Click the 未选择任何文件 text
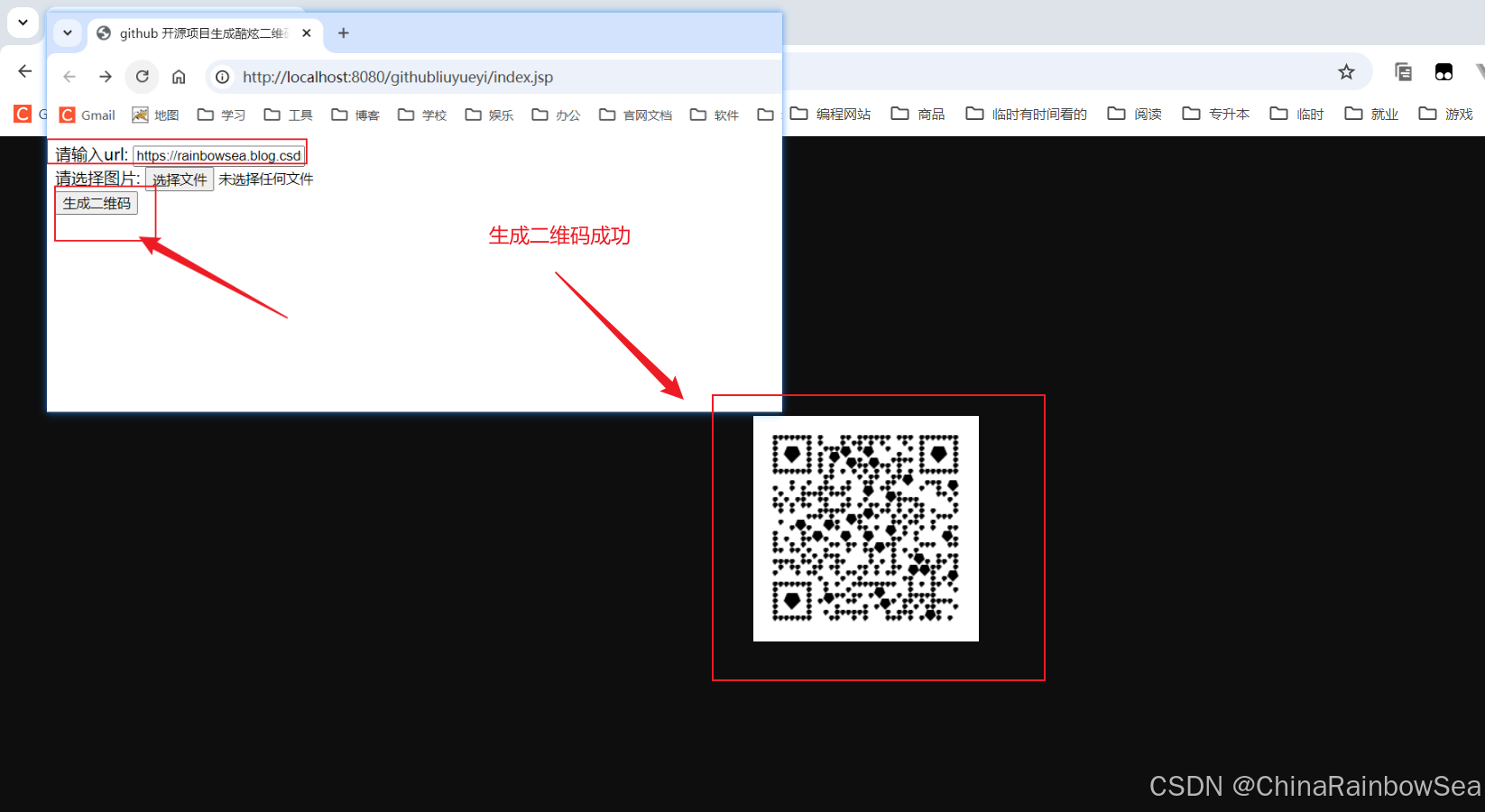The height and width of the screenshot is (812, 1485). [266, 180]
